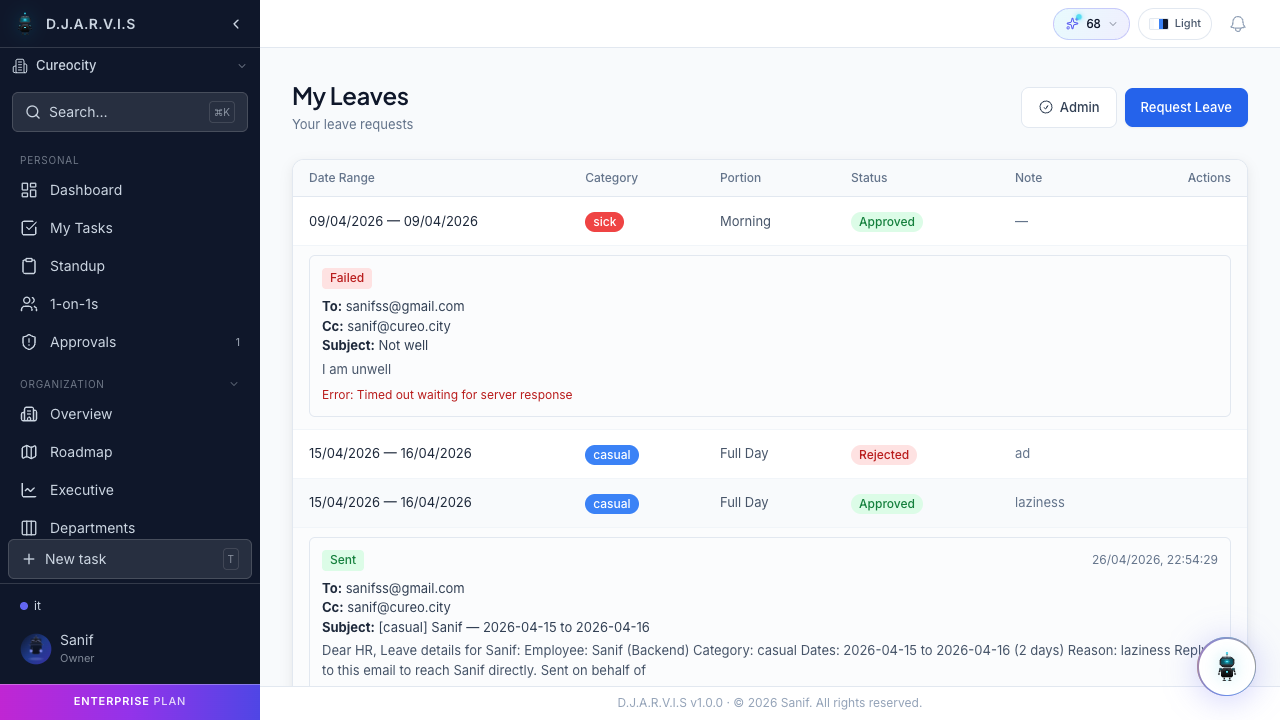The height and width of the screenshot is (720, 1280).
Task: Click Request Leave button
Action: (1186, 107)
